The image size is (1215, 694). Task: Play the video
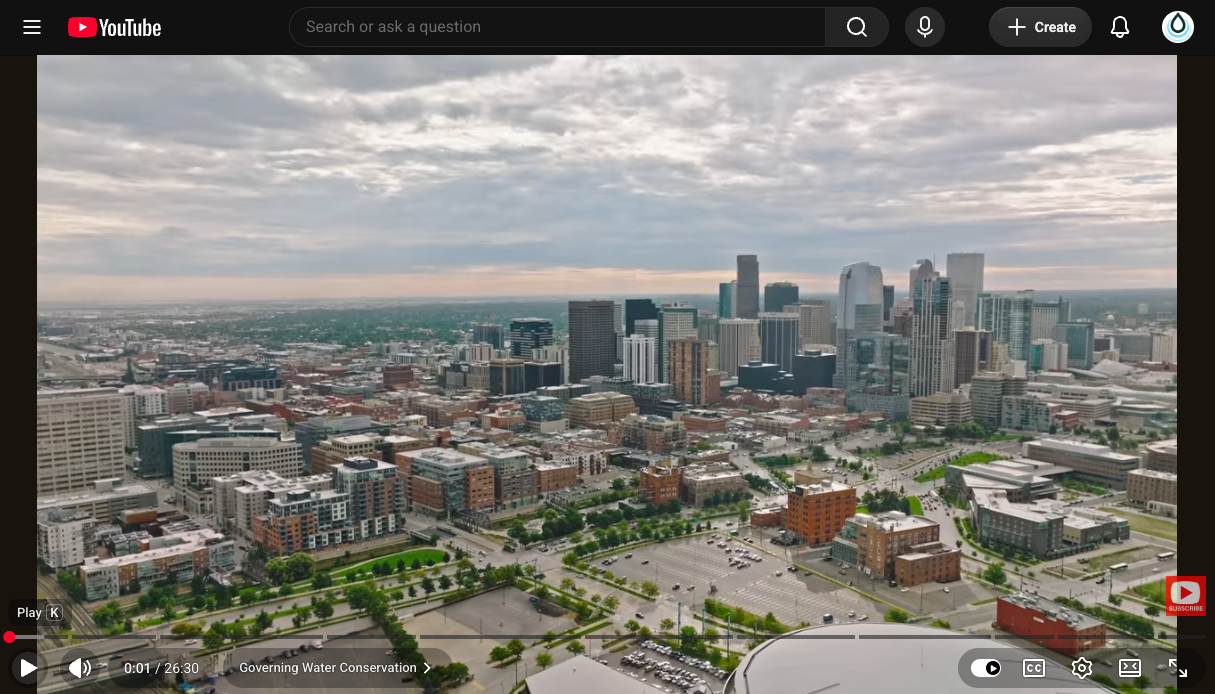click(x=29, y=668)
